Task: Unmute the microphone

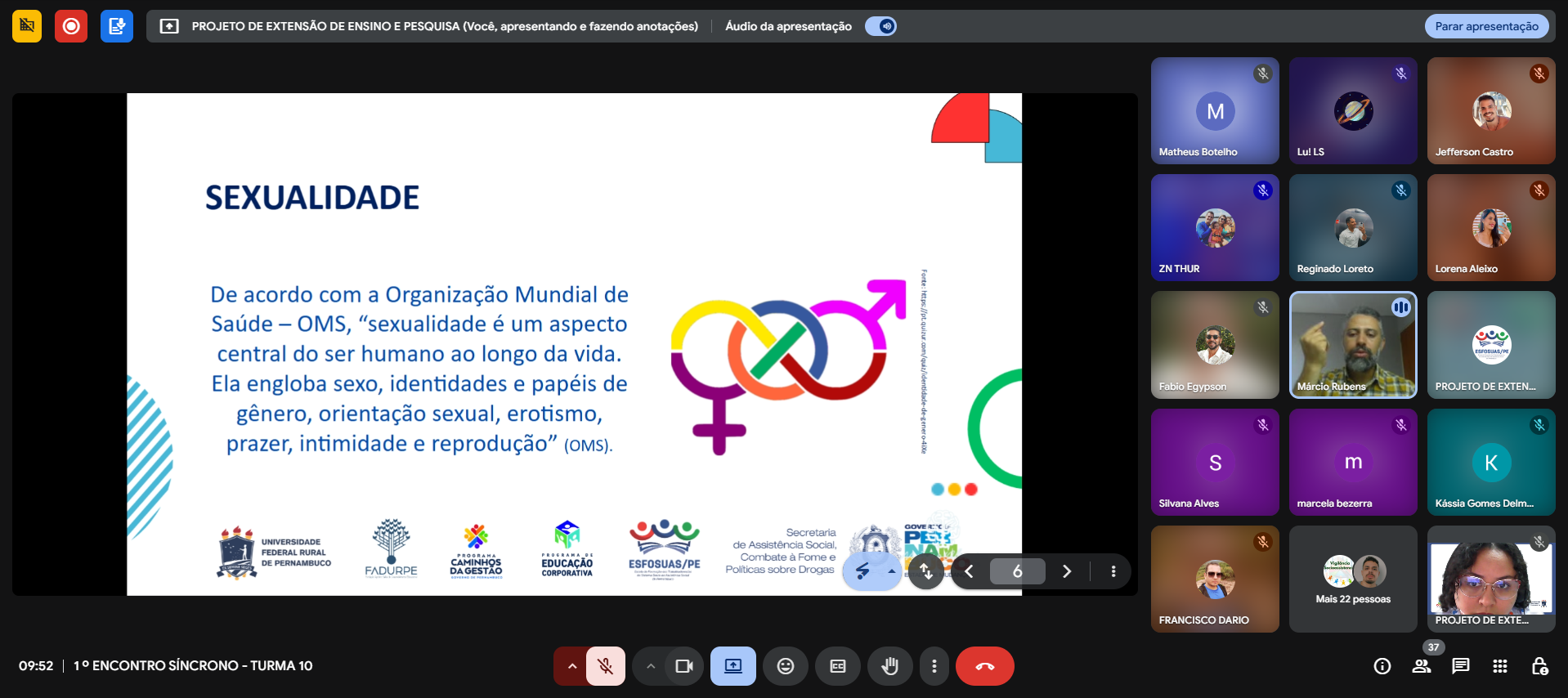Action: [606, 666]
